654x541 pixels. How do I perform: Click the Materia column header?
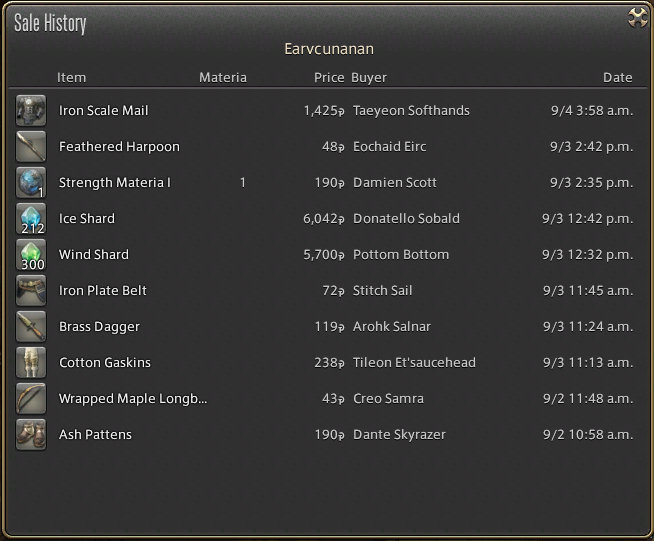pyautogui.click(x=222, y=77)
